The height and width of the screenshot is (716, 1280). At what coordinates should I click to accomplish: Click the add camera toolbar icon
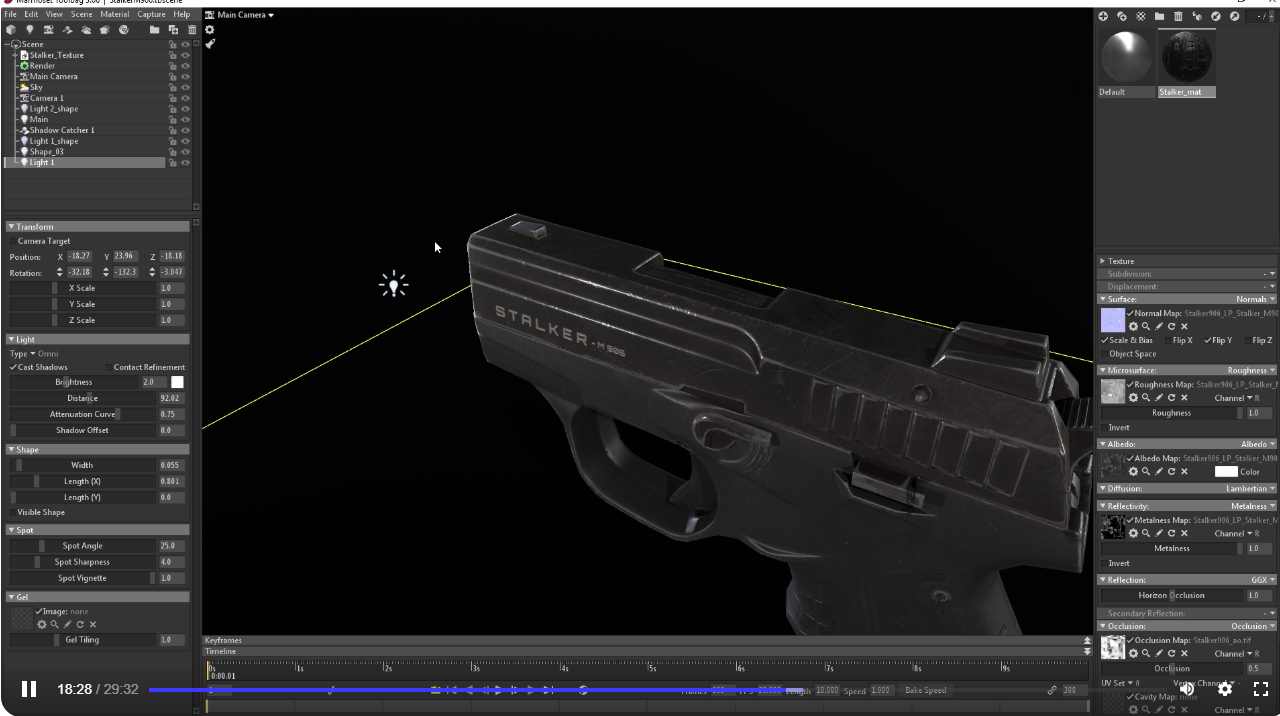[x=48, y=30]
